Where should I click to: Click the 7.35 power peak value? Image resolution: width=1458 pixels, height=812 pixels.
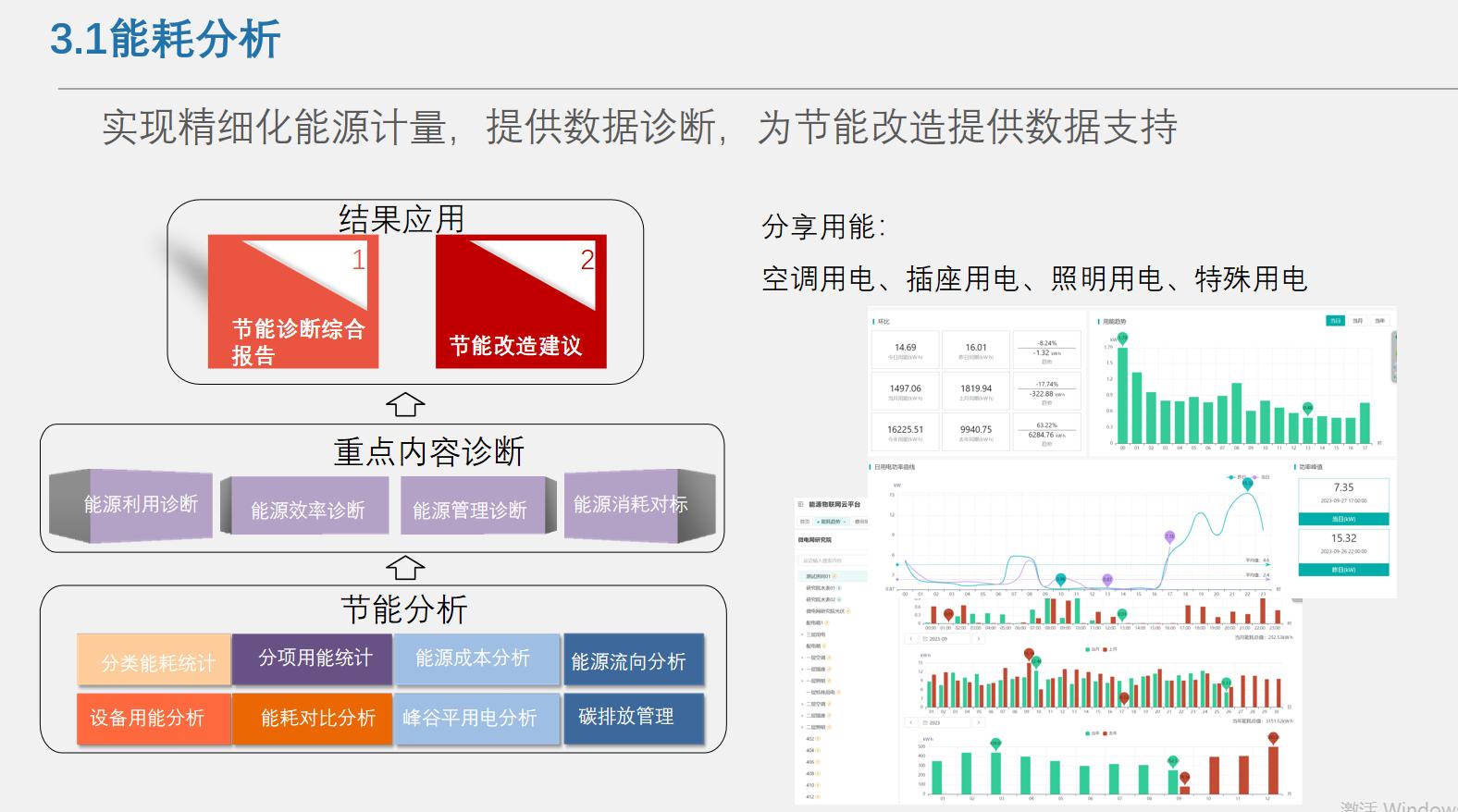coord(1343,487)
